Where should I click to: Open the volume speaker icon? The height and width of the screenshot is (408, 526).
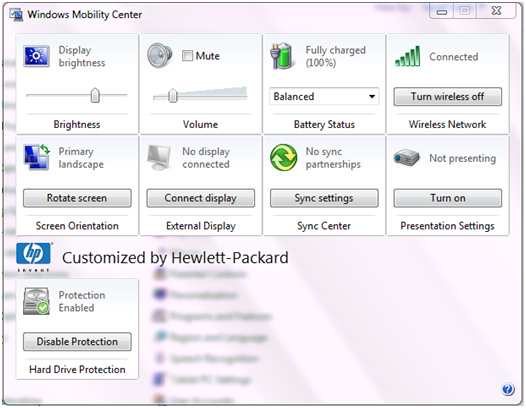[x=160, y=55]
